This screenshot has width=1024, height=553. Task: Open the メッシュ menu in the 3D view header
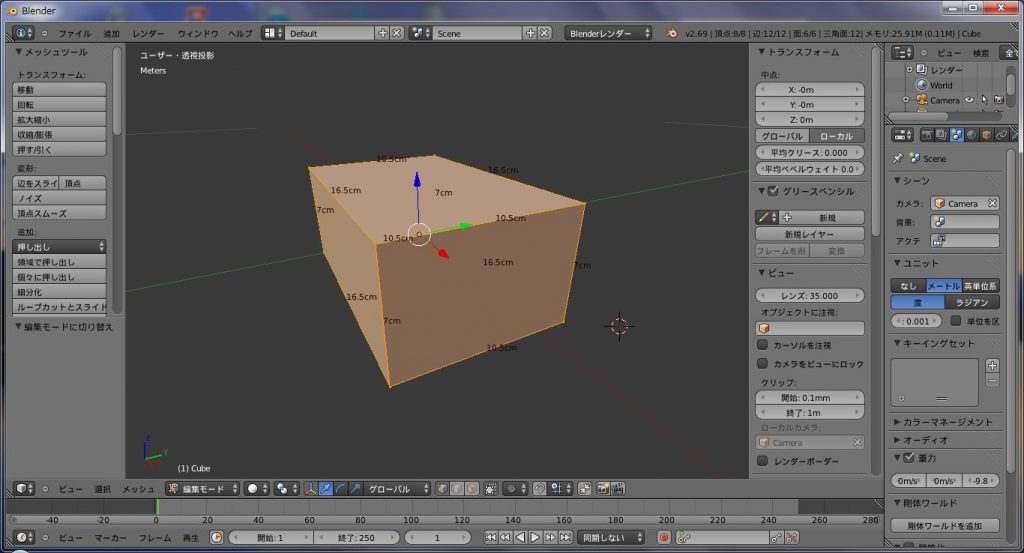tap(138, 489)
